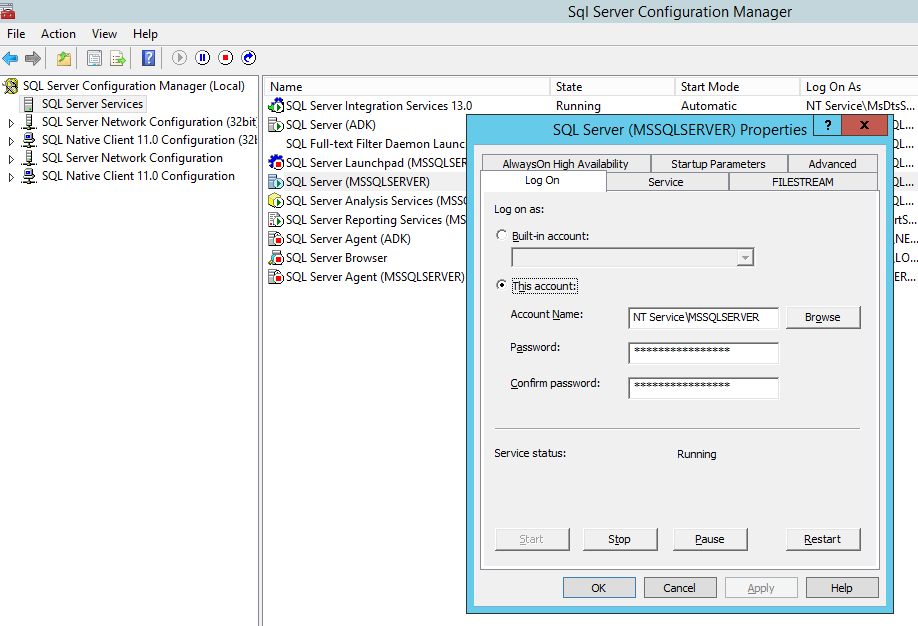Open the Help menu
The width and height of the screenshot is (918, 626).
pos(145,34)
